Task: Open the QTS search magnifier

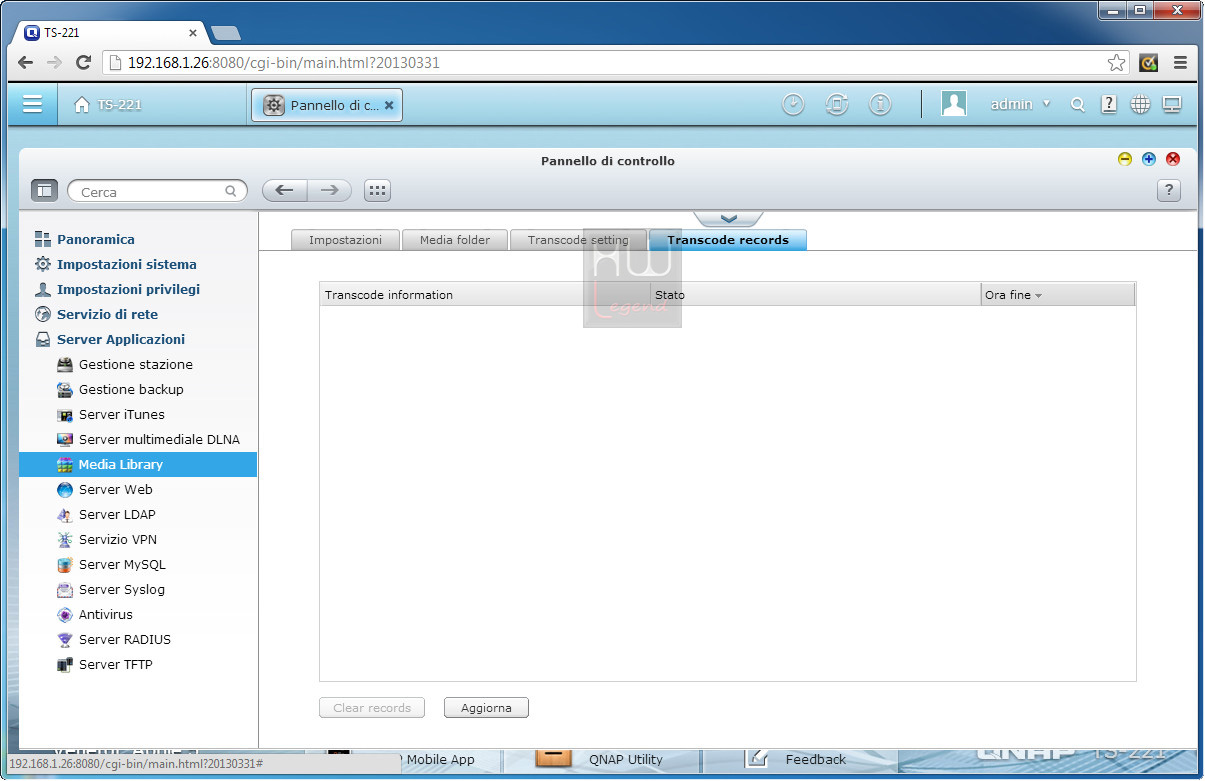Action: point(1077,105)
